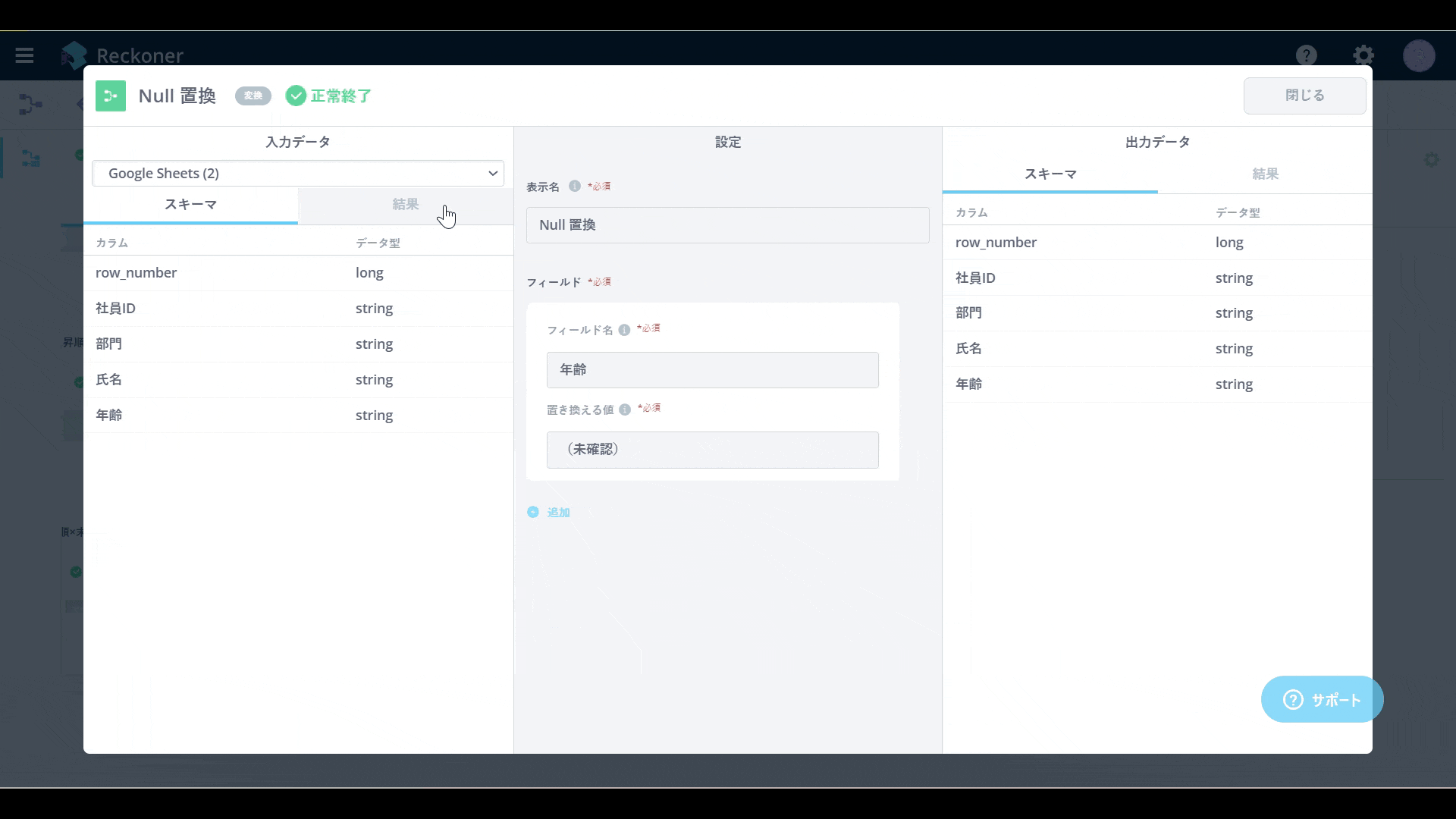The width and height of the screenshot is (1456, 819).
Task: Click the workflow icon behind the dialog
Action: click(x=30, y=104)
